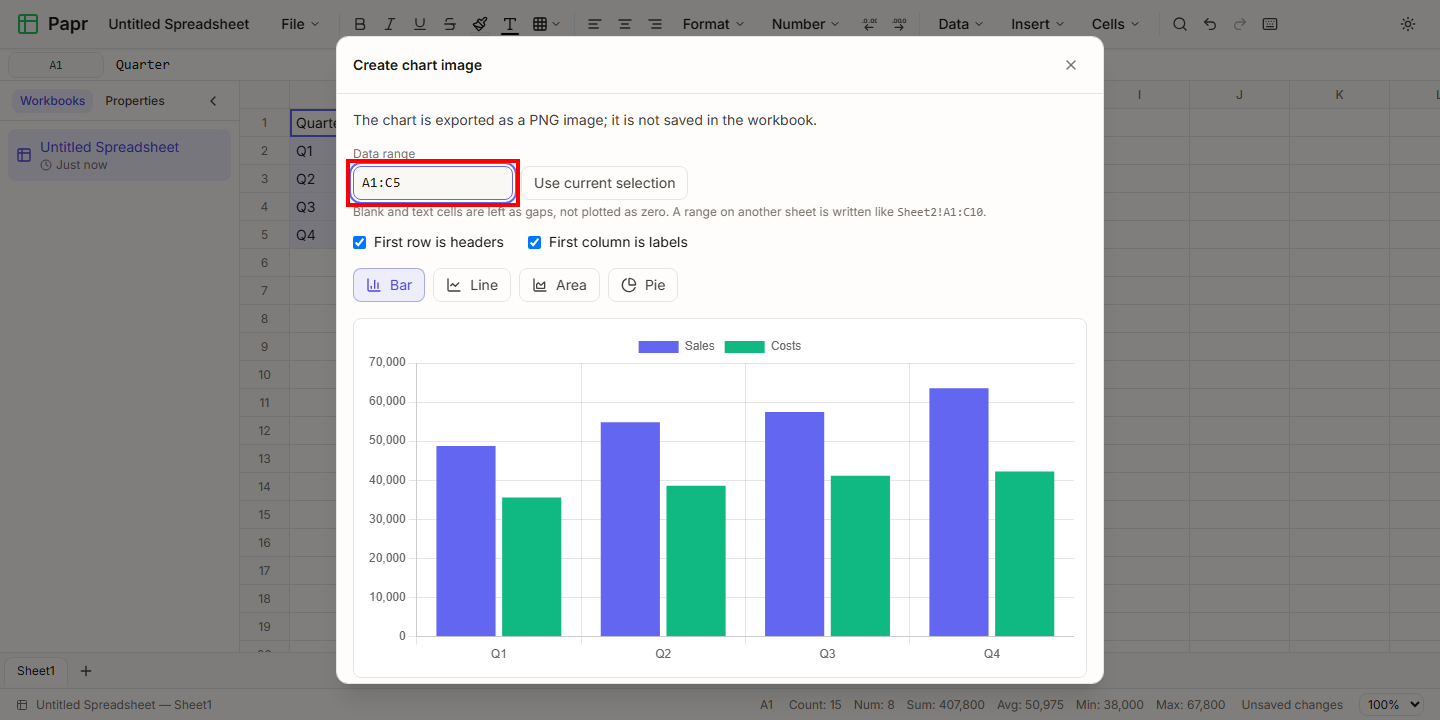This screenshot has width=1440, height=720.
Task: Open the search magnifier
Action: [x=1180, y=24]
